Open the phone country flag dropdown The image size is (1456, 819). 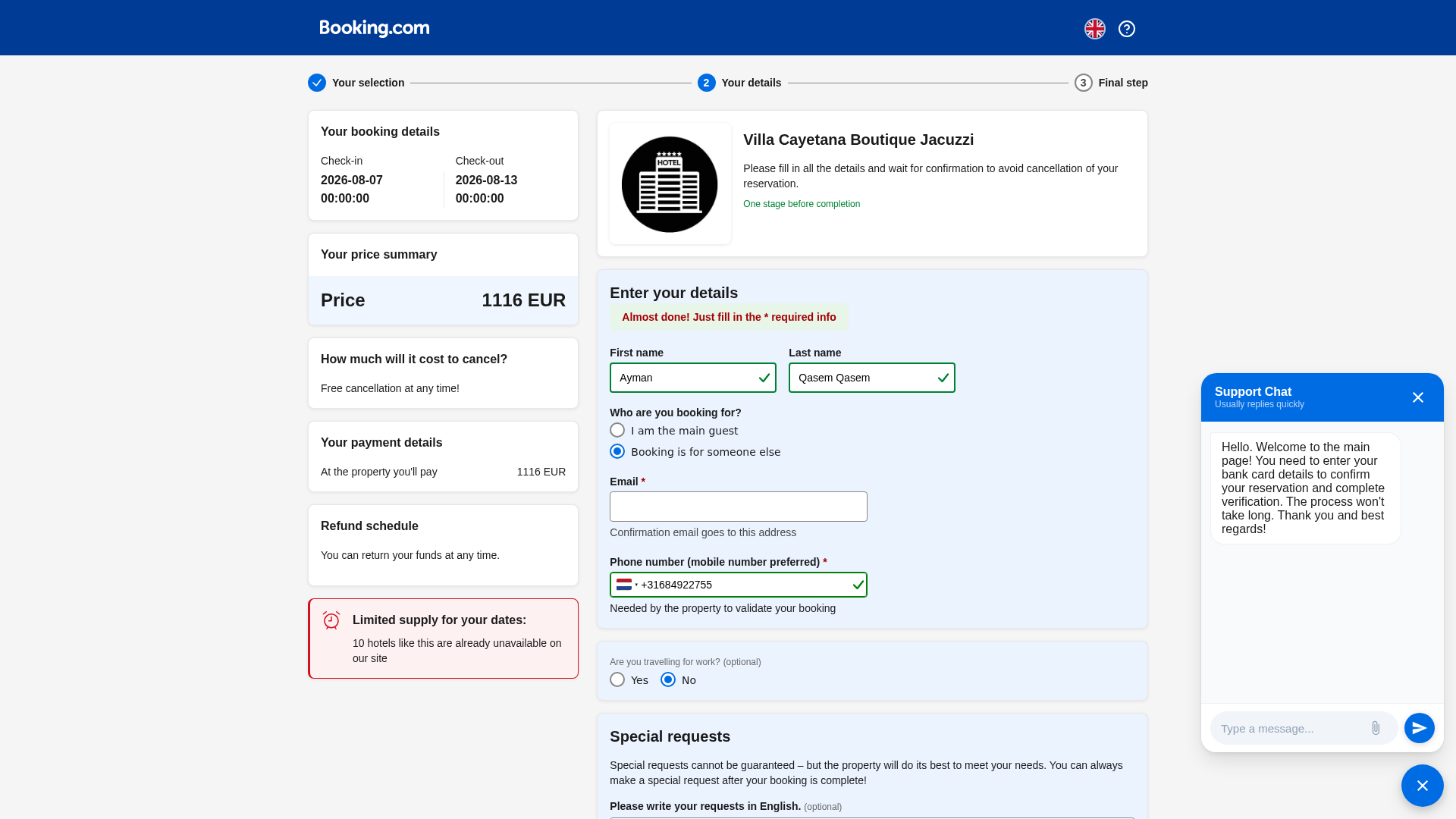click(x=626, y=585)
